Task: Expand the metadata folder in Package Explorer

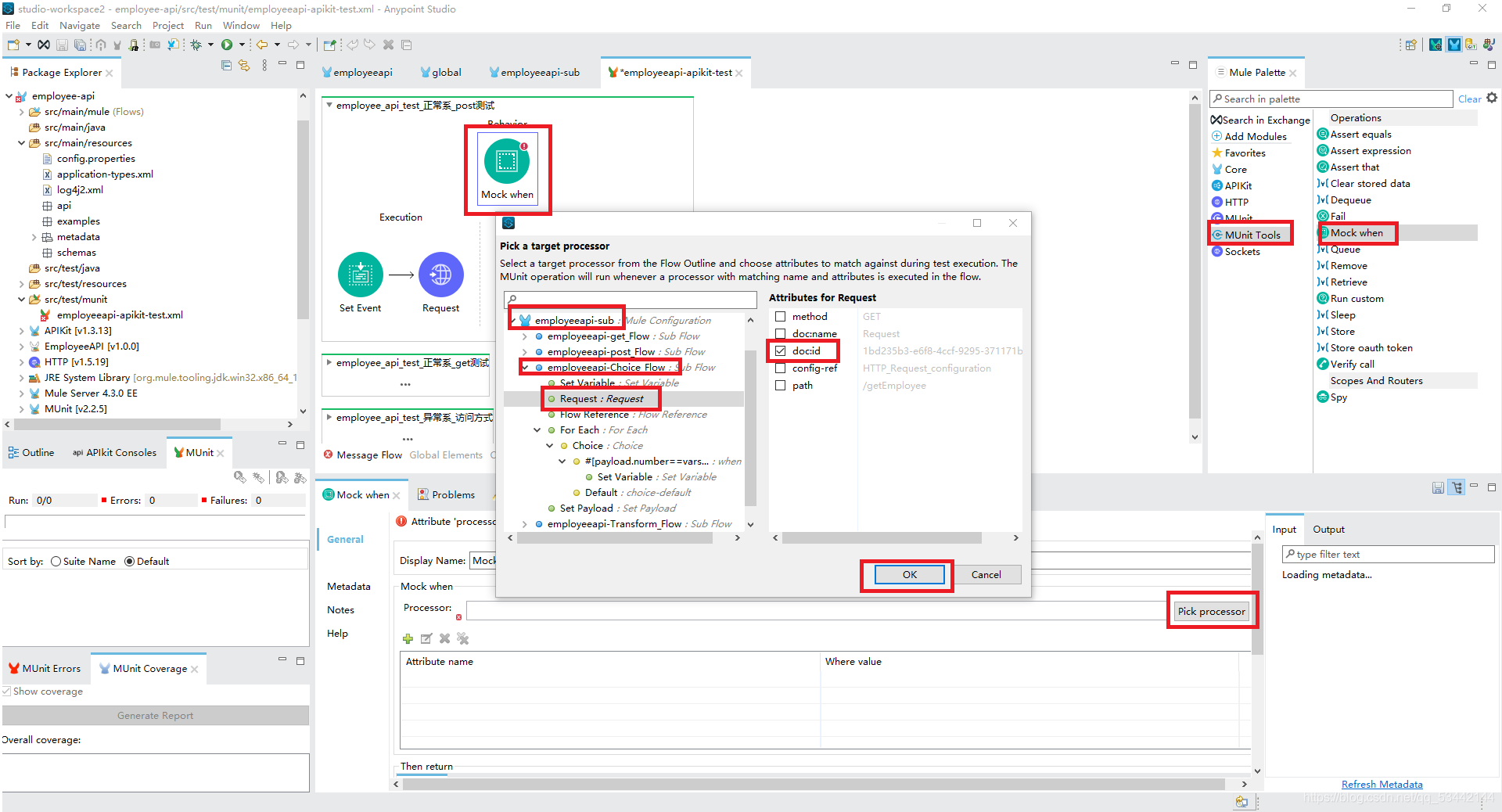Action: [34, 237]
